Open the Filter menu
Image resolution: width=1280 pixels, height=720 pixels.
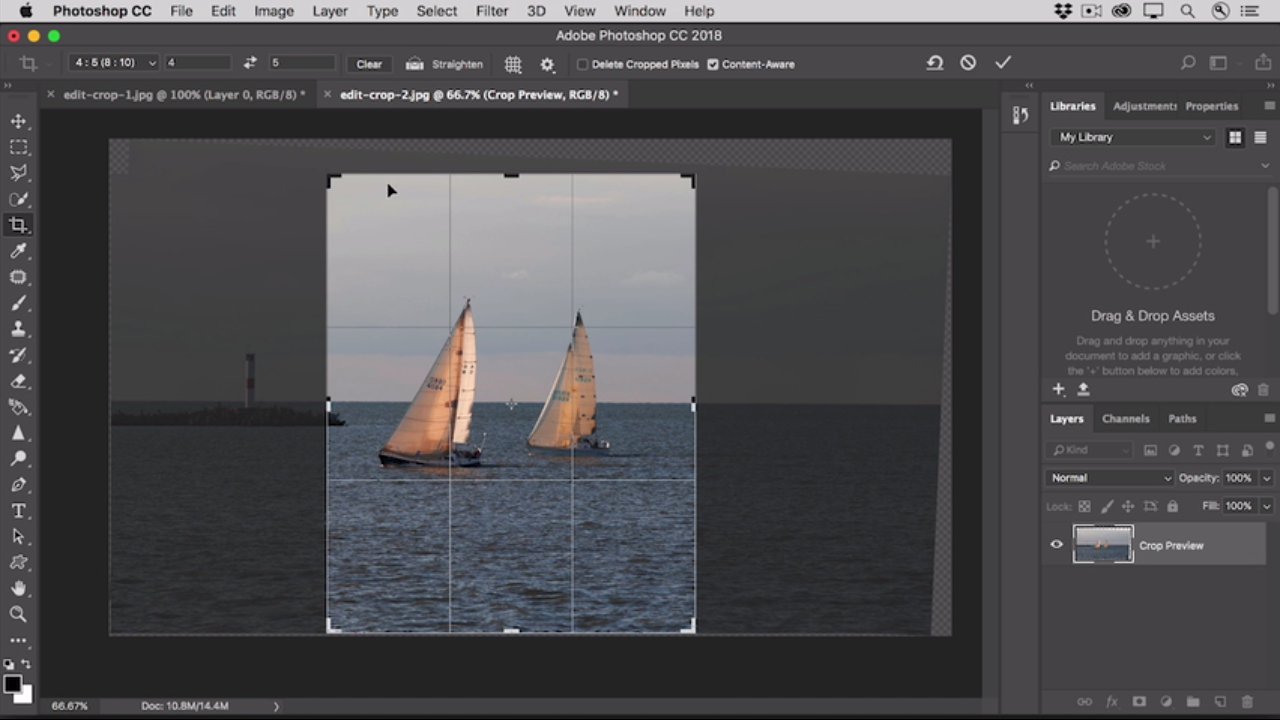(x=491, y=11)
